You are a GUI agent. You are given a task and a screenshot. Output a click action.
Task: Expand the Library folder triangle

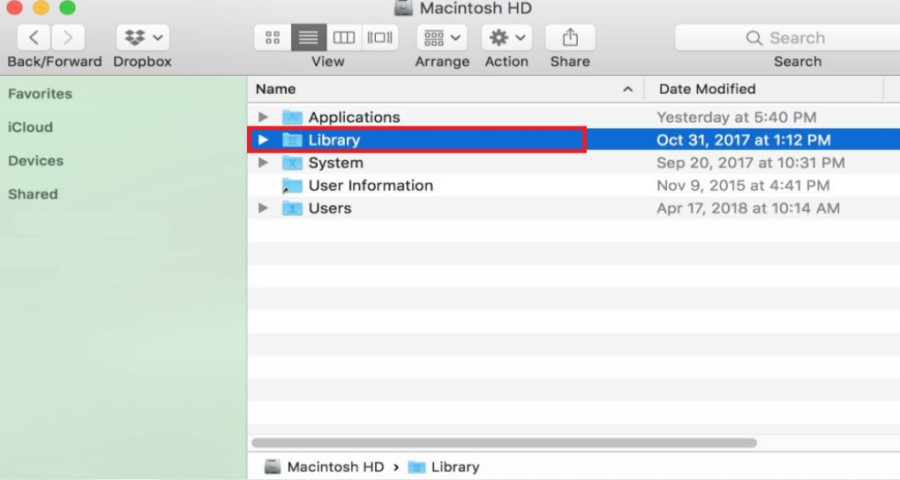[x=263, y=140]
